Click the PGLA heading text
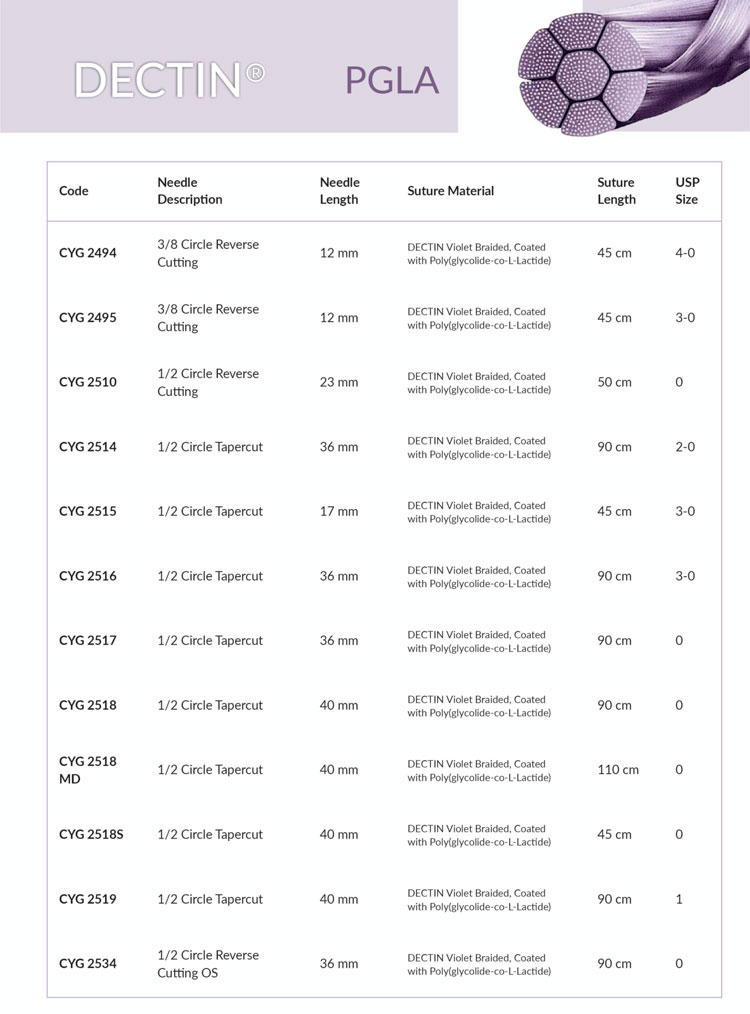The height and width of the screenshot is (1014, 750). [x=392, y=80]
